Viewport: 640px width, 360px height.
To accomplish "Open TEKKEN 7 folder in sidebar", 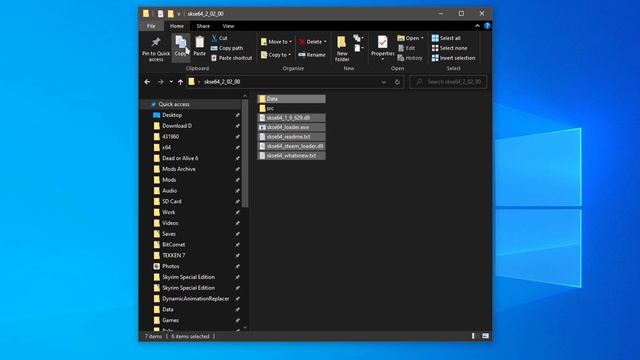I will coord(173,255).
